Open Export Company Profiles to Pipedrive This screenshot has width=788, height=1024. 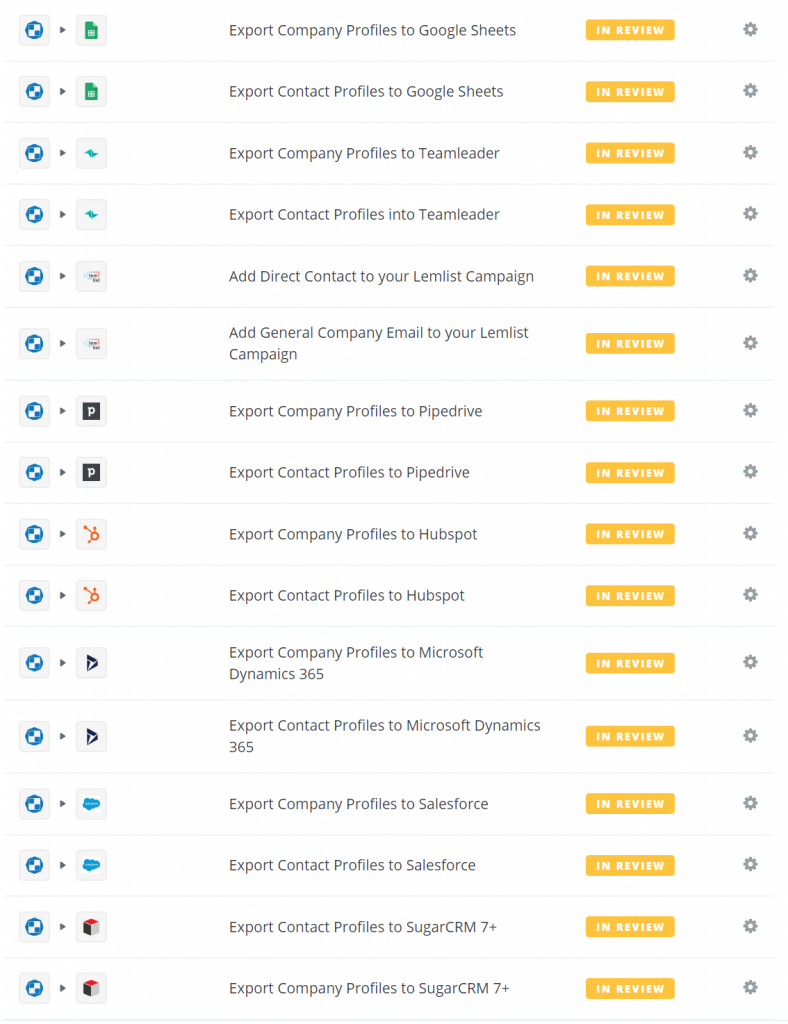point(355,411)
